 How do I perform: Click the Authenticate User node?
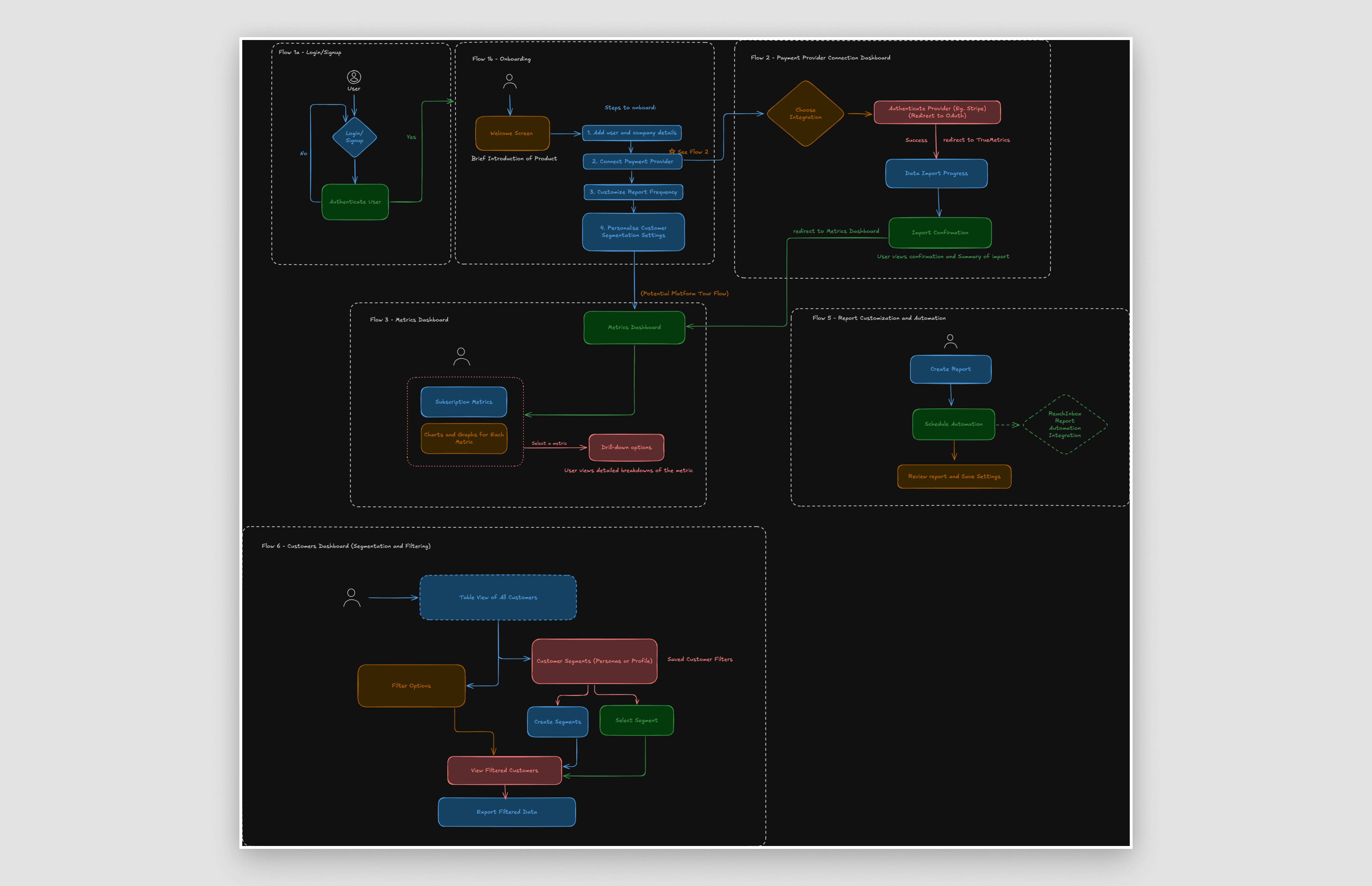click(x=355, y=202)
